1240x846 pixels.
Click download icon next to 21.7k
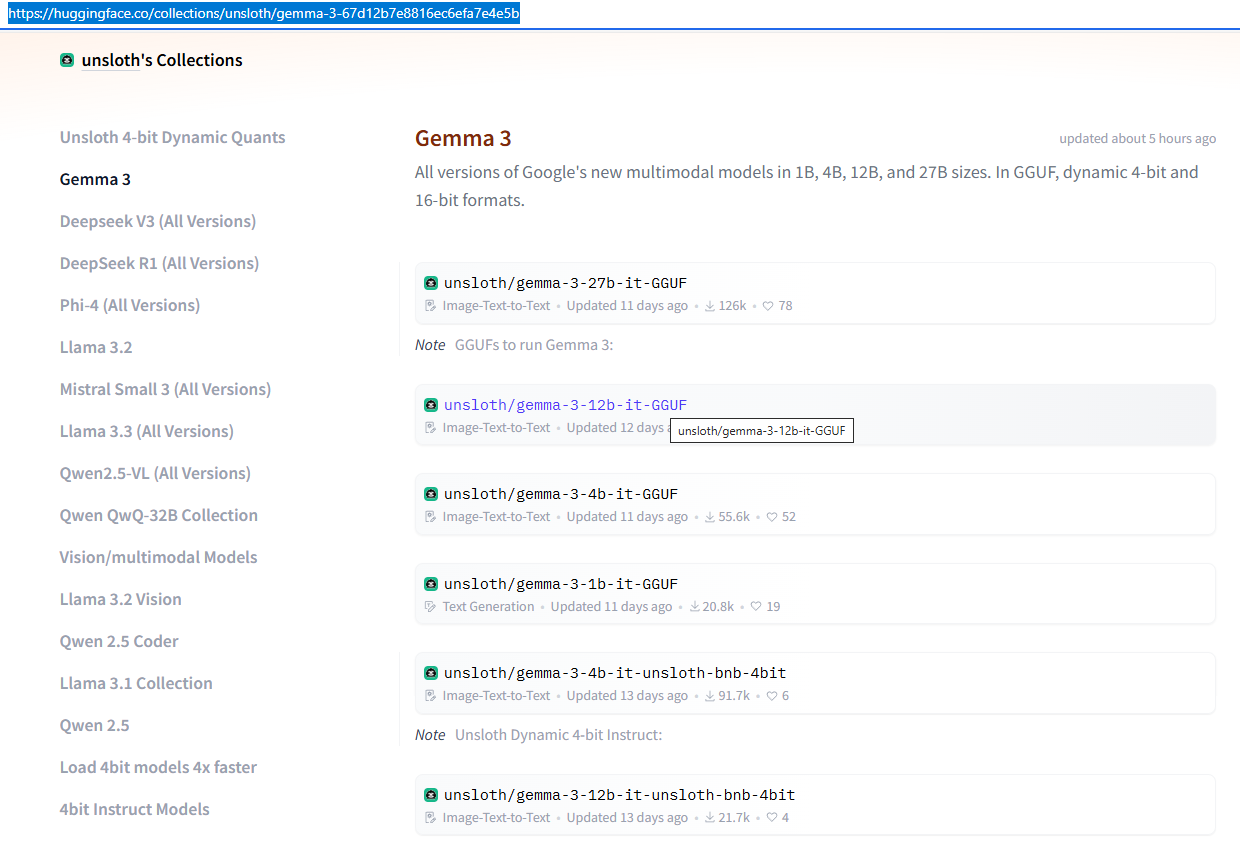(x=710, y=818)
